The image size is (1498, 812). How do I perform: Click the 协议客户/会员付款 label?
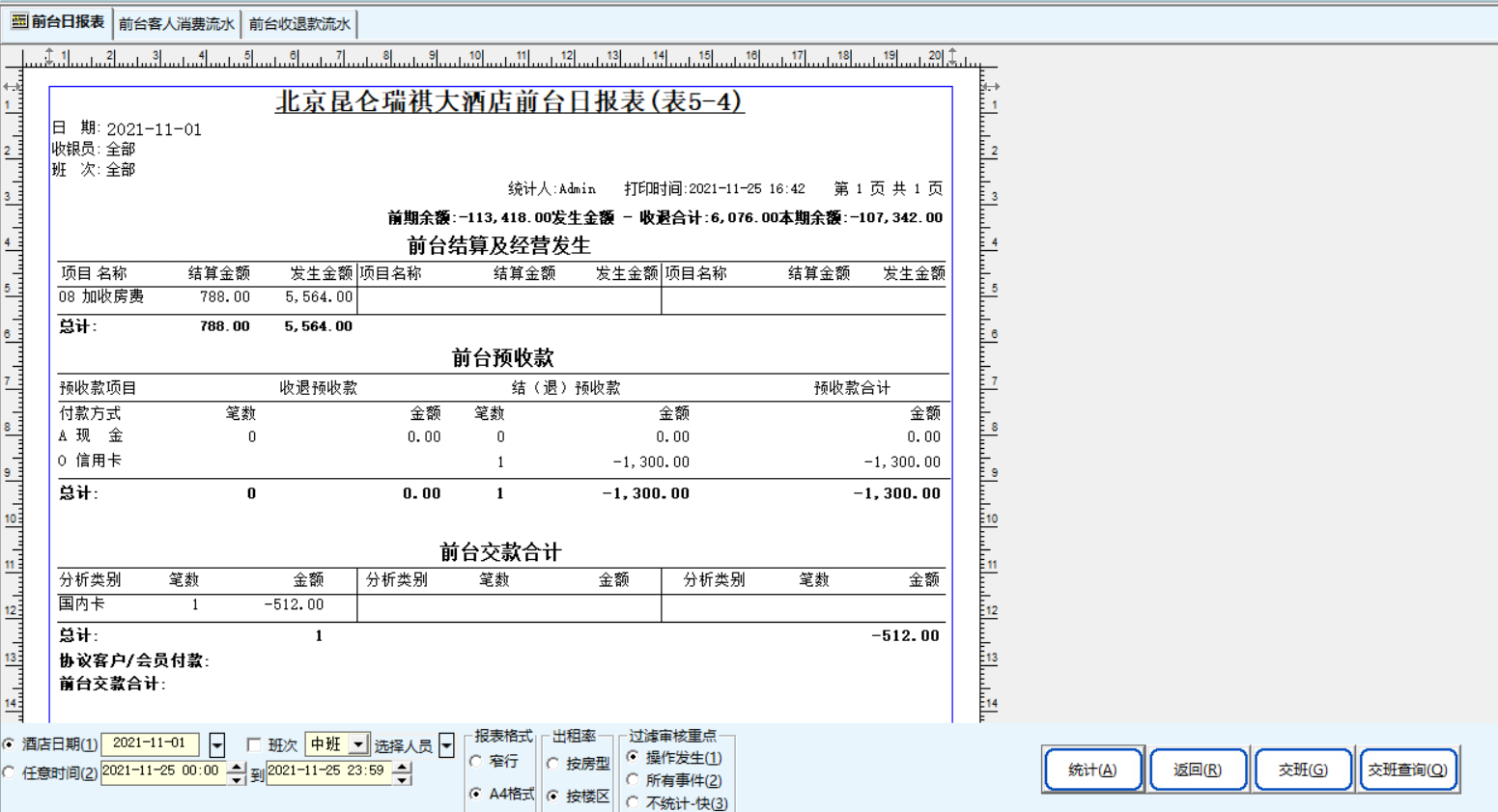point(134,660)
